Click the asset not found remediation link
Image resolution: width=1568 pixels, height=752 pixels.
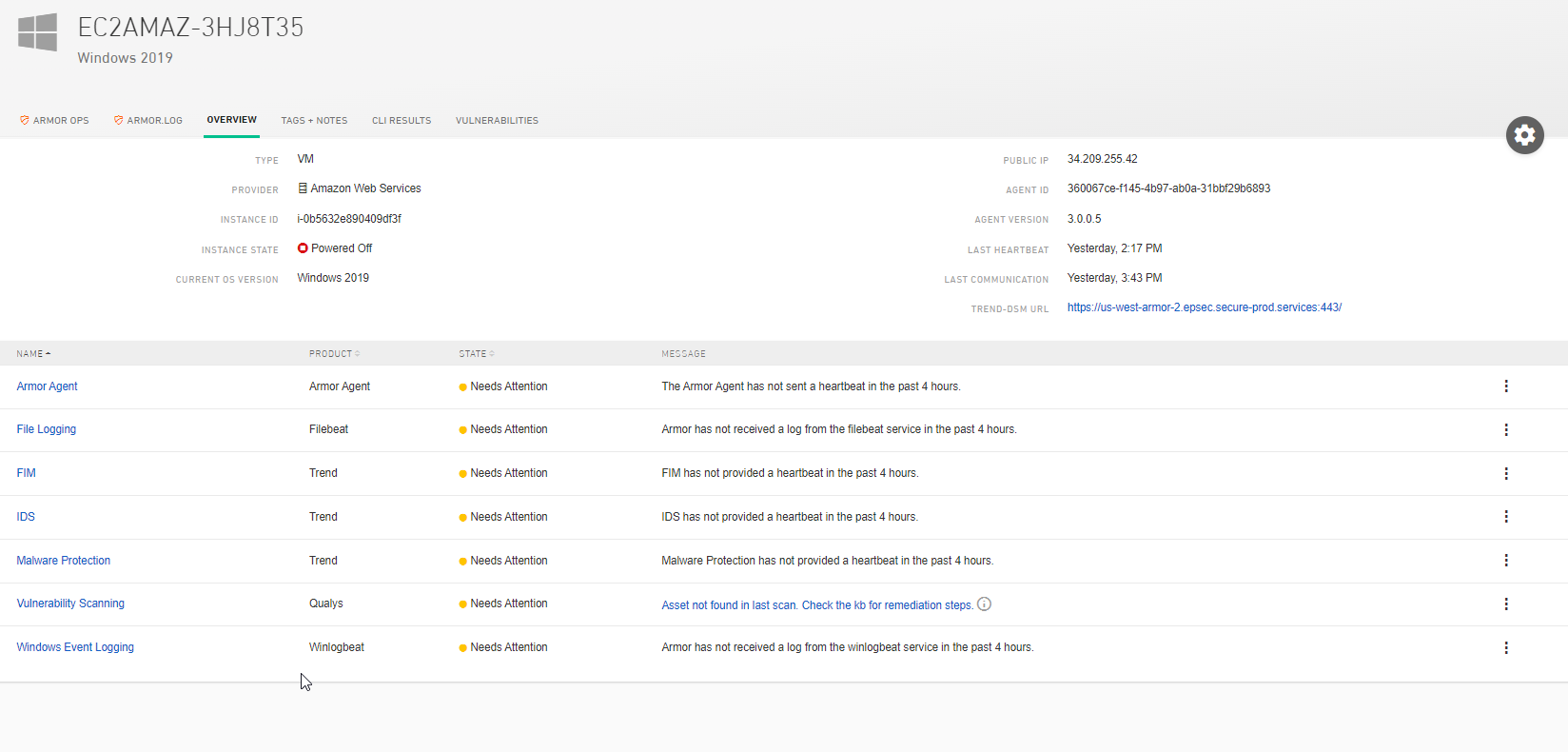coord(816,605)
